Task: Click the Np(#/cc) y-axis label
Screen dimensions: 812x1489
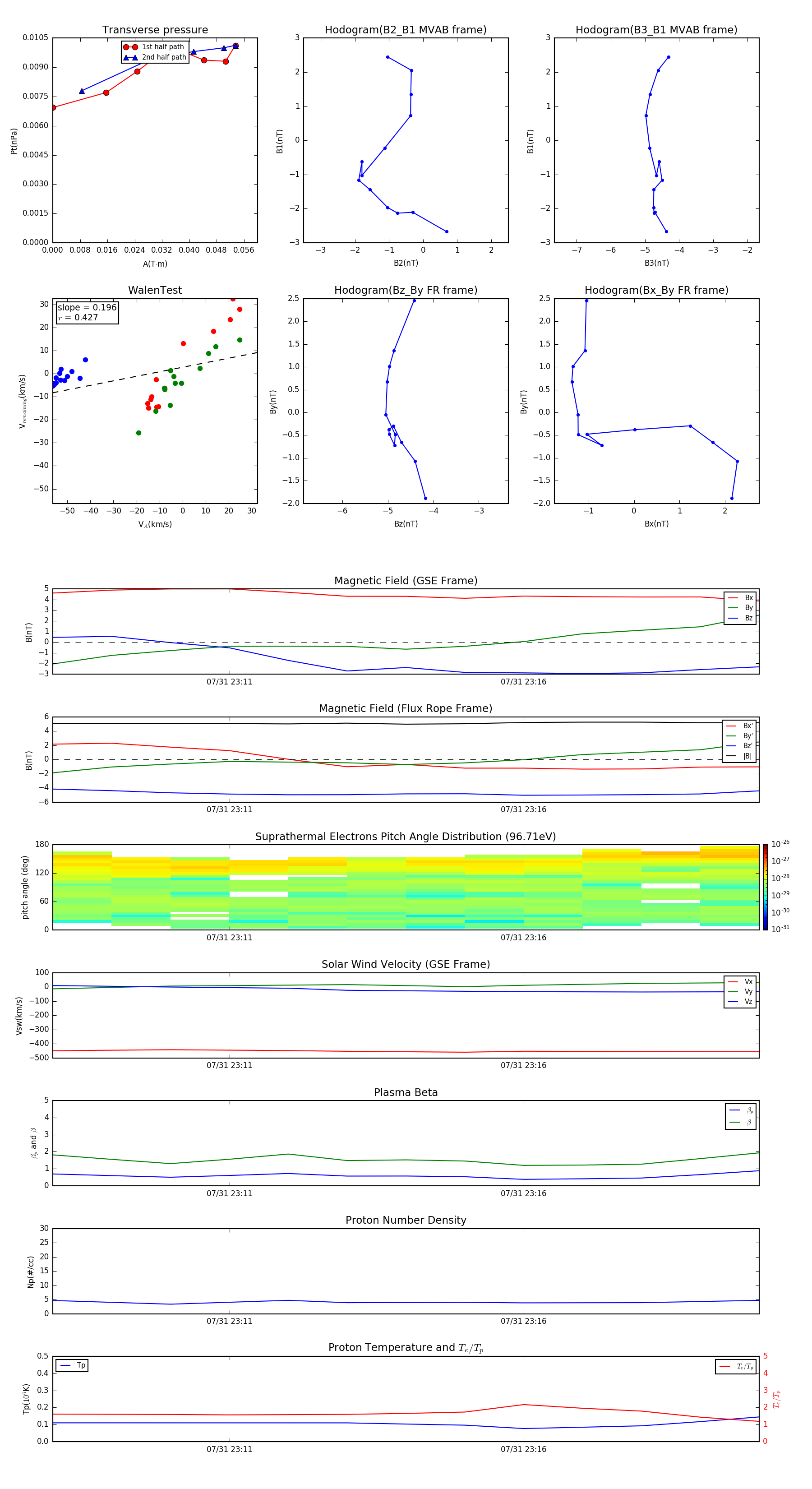Action: (31, 1272)
